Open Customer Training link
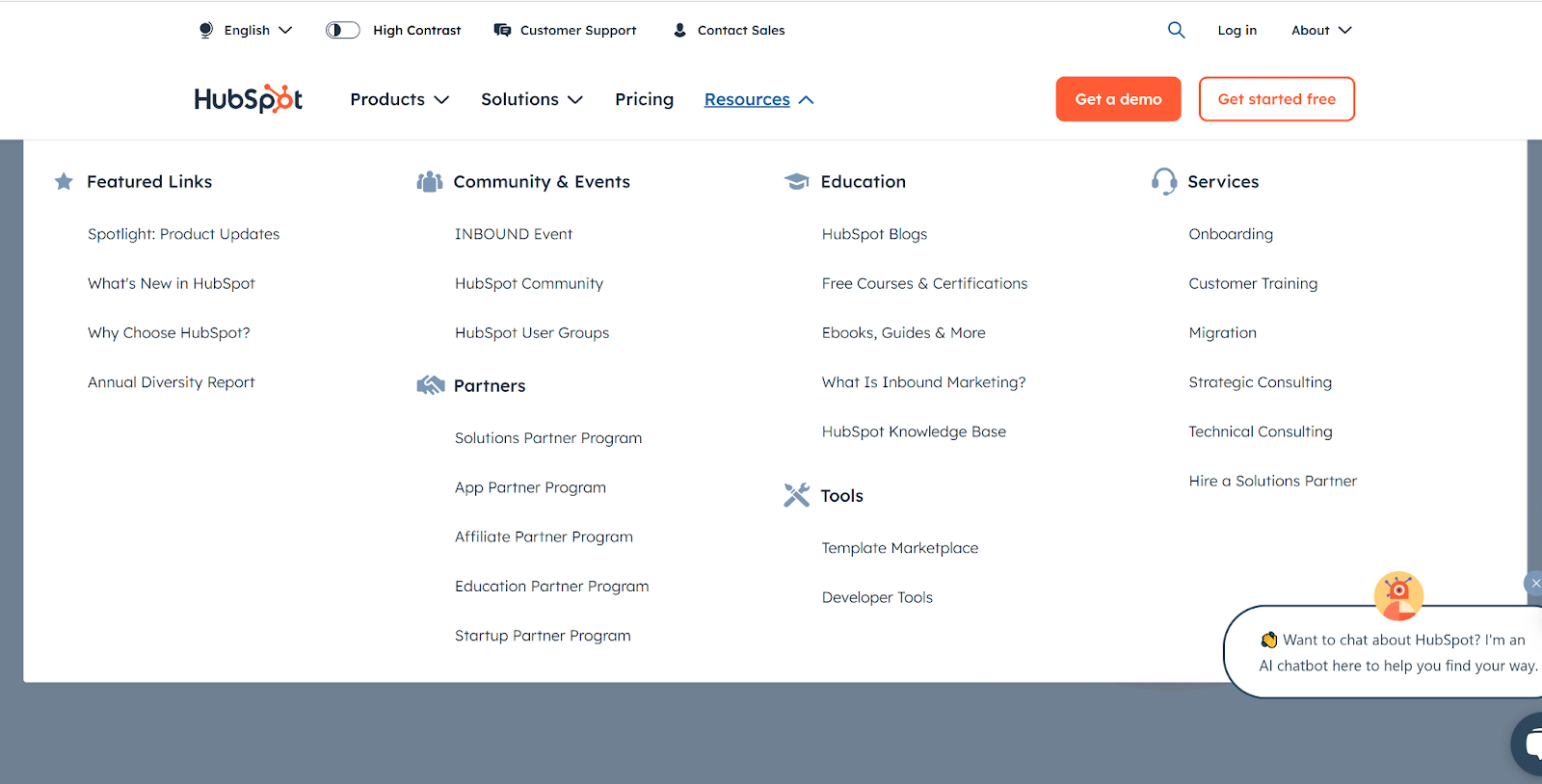 coord(1253,283)
